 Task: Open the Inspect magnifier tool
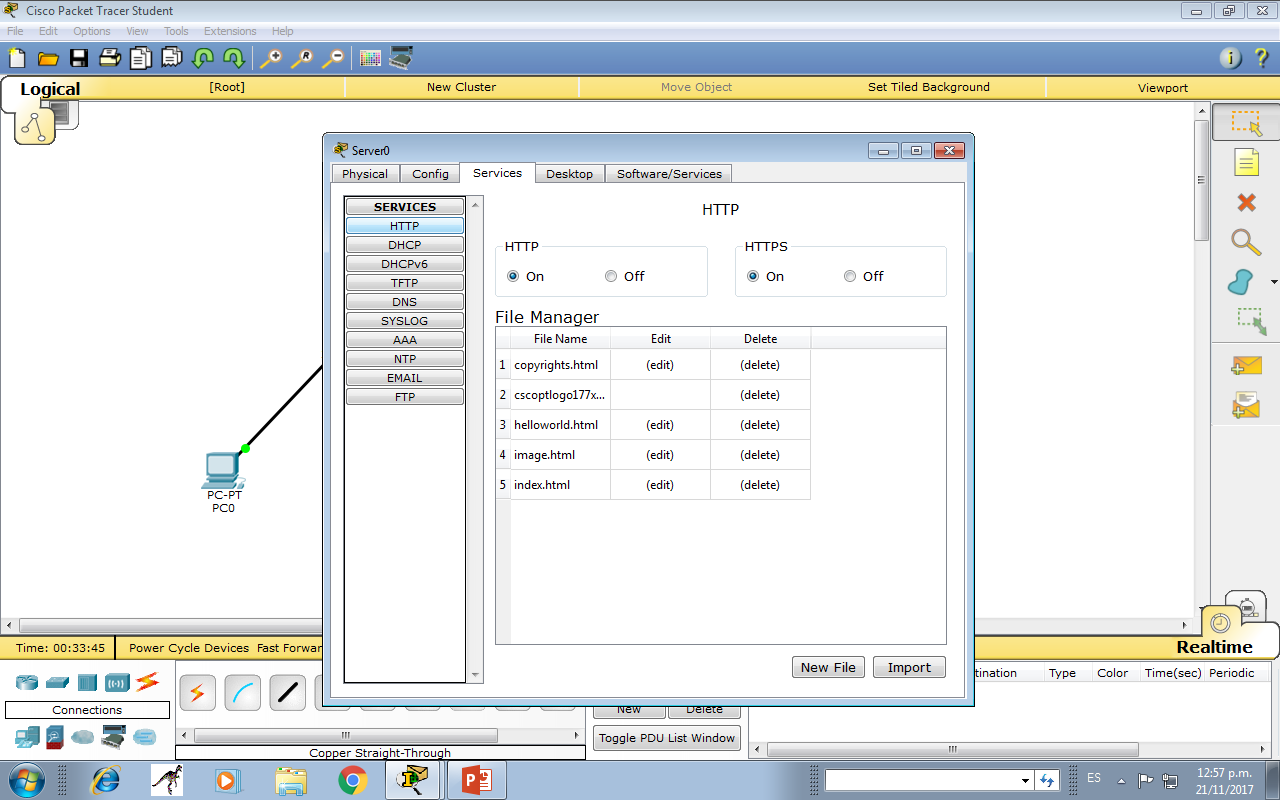(1244, 241)
